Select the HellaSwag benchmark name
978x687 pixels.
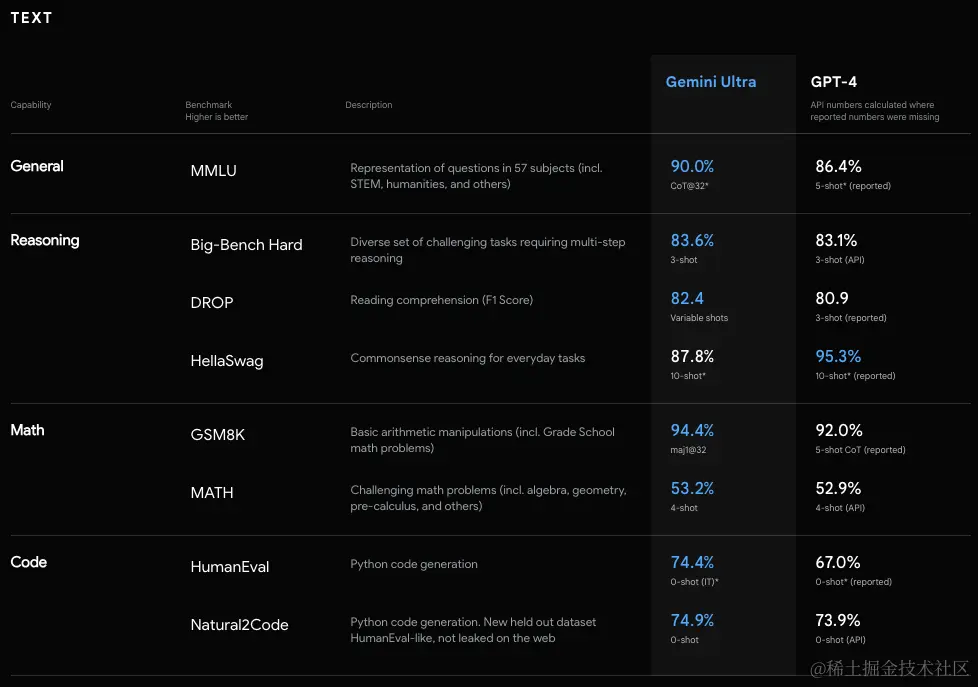click(x=227, y=361)
